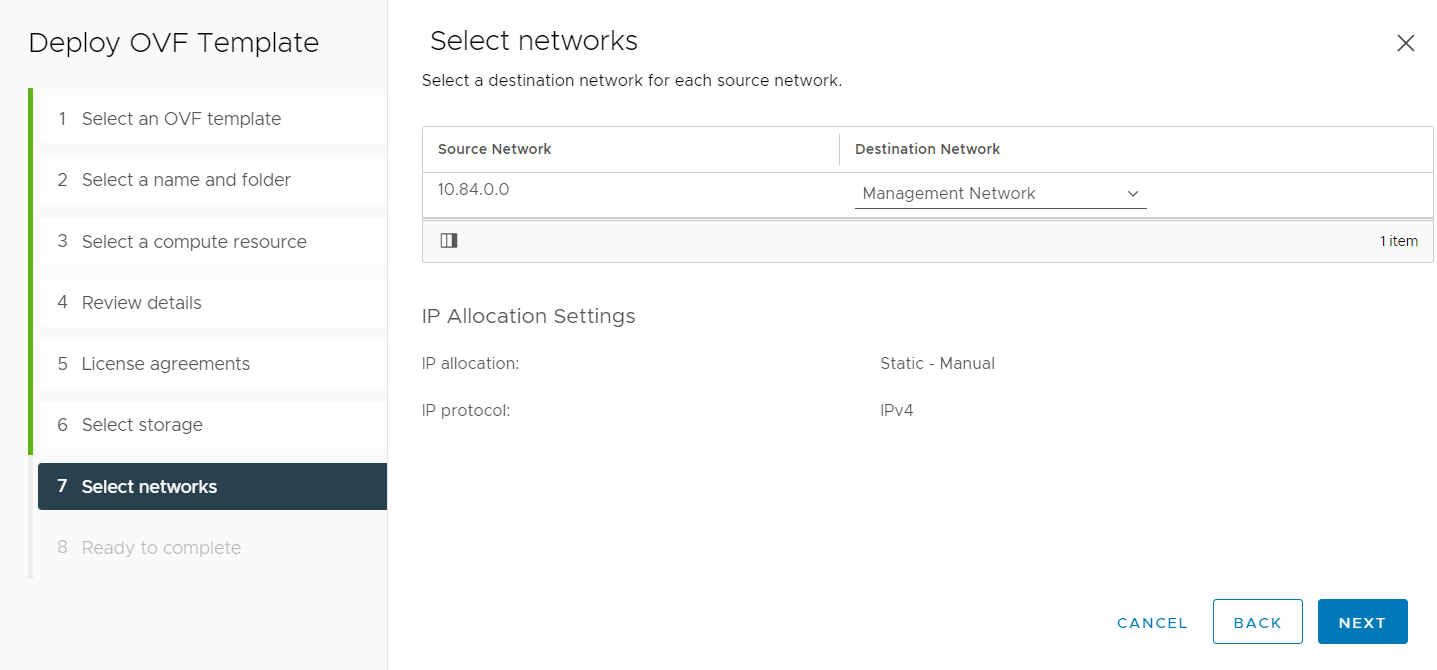This screenshot has height=670, width=1437.
Task: Click the show/hide columns icon below the table
Action: click(449, 241)
